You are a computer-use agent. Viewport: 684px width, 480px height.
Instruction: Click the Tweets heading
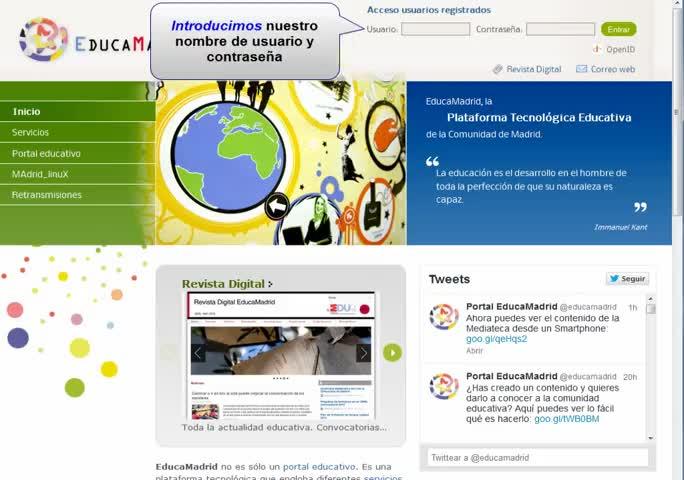[x=449, y=279]
